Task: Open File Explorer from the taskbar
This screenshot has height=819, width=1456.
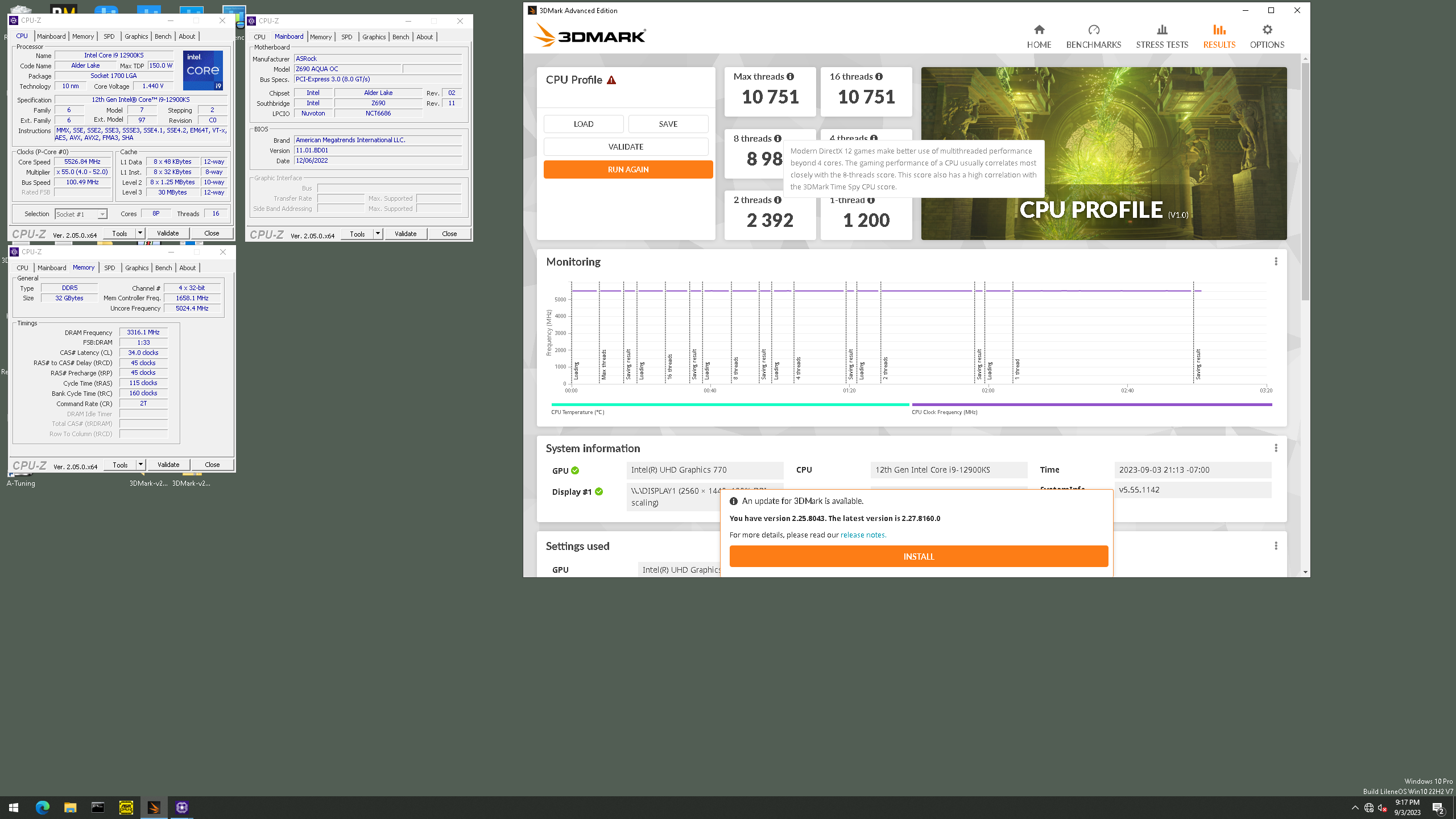Action: (x=70, y=807)
